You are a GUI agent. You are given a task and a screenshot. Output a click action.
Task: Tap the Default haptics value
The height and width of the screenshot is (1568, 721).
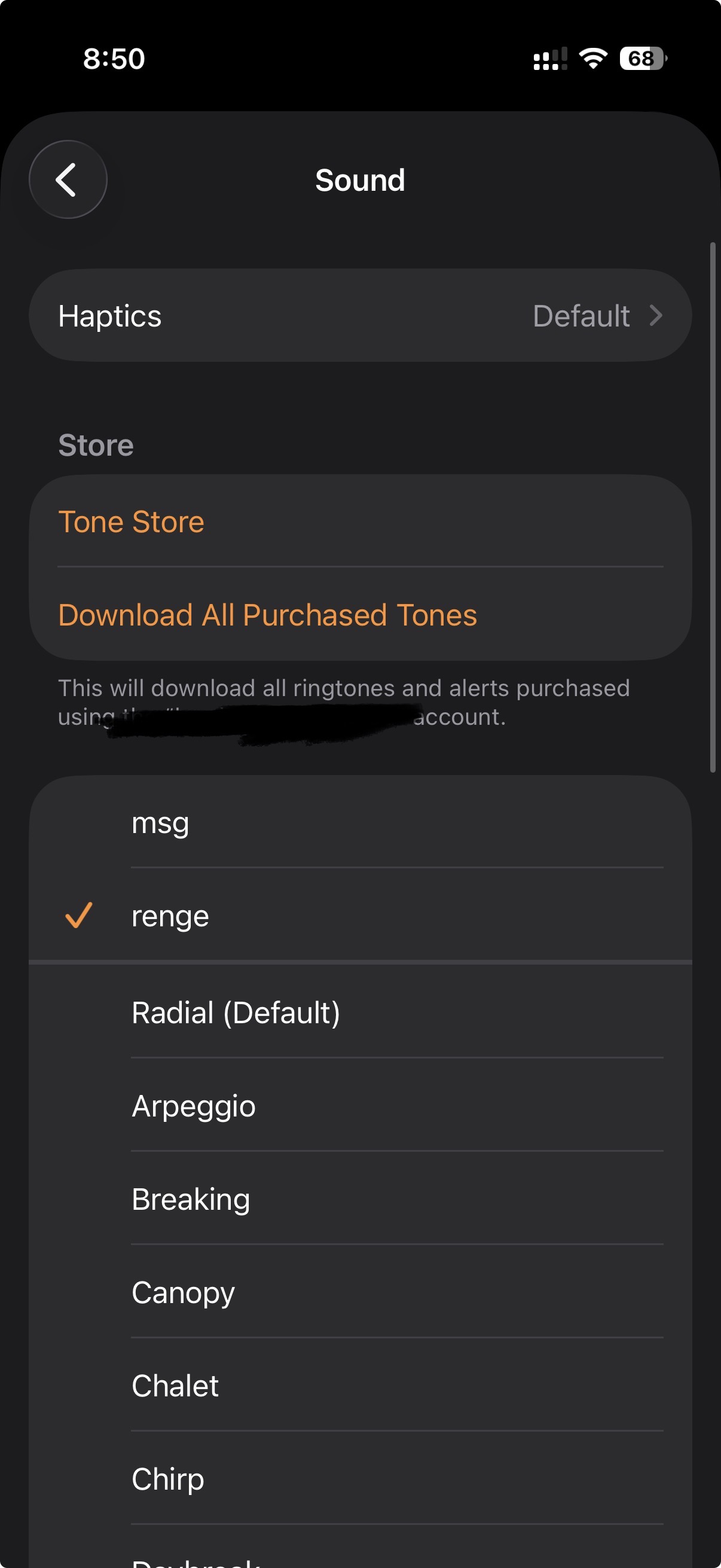pyautogui.click(x=581, y=316)
